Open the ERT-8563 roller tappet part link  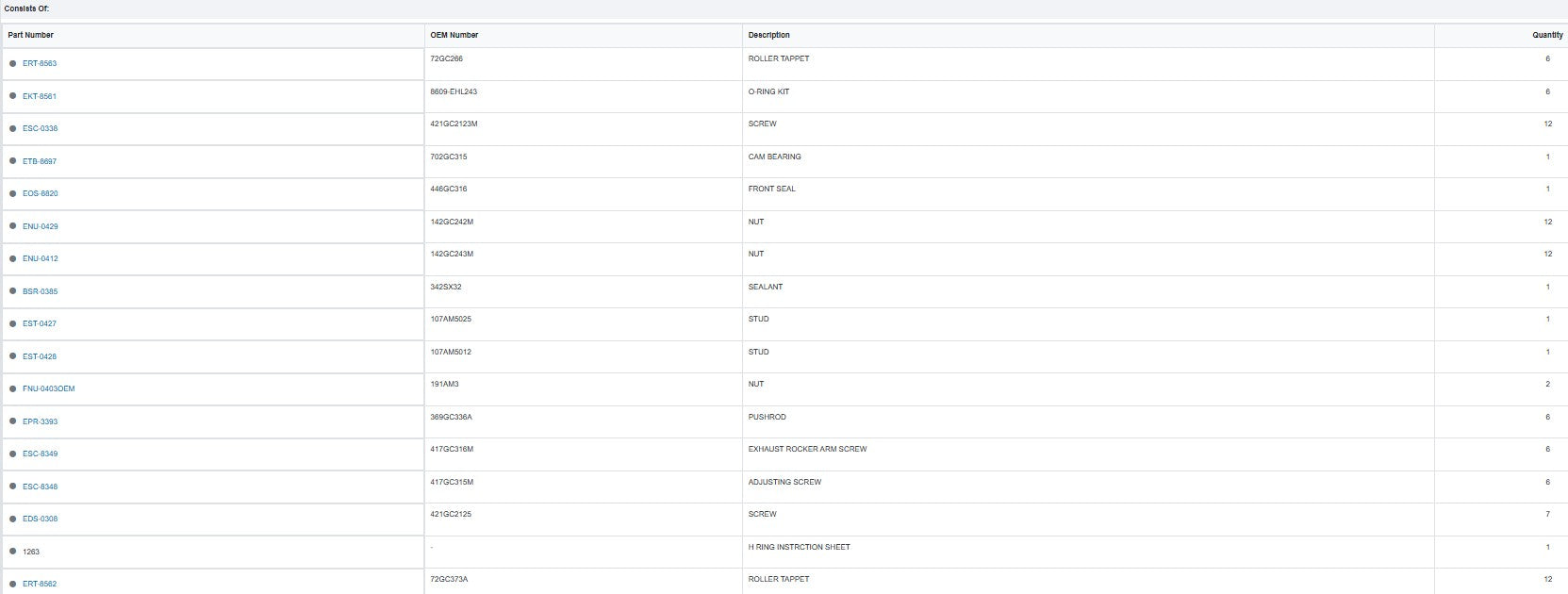40,64
